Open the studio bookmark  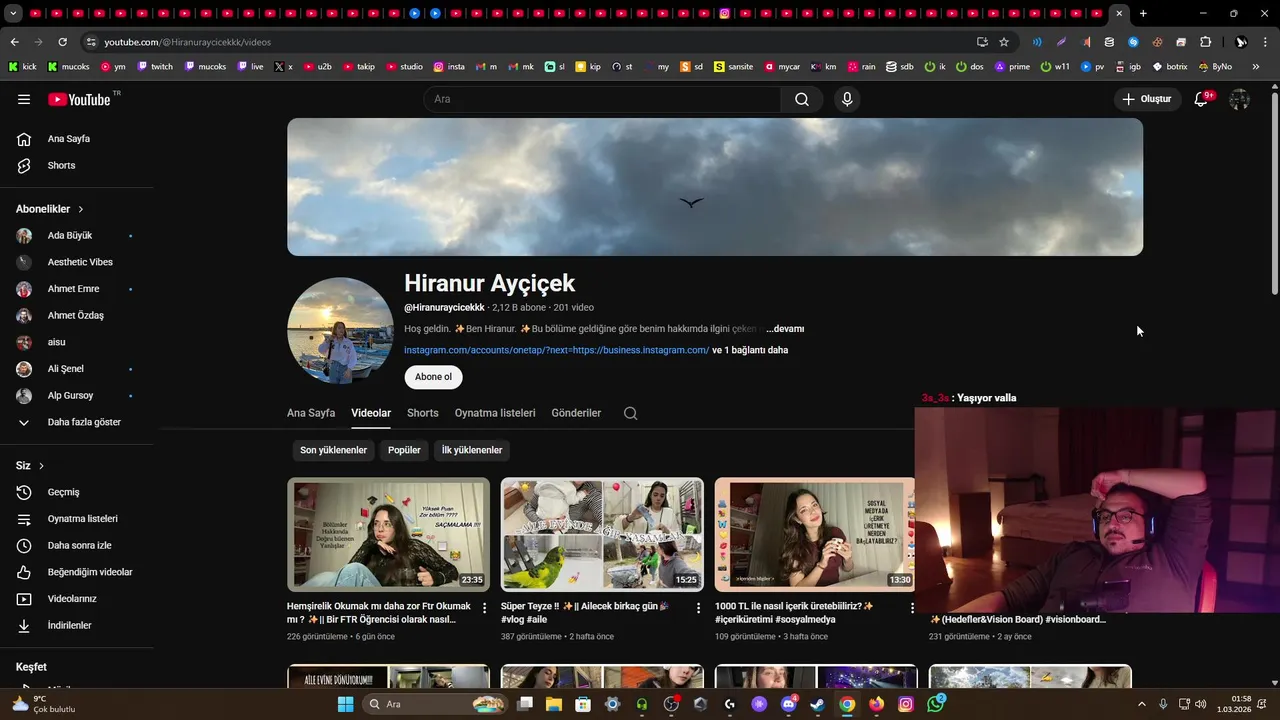[x=404, y=66]
